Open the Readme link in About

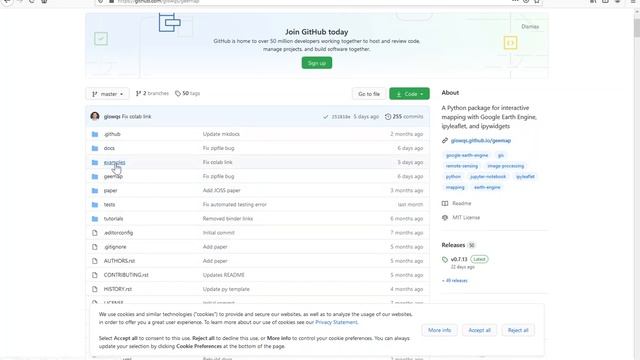[457, 203]
